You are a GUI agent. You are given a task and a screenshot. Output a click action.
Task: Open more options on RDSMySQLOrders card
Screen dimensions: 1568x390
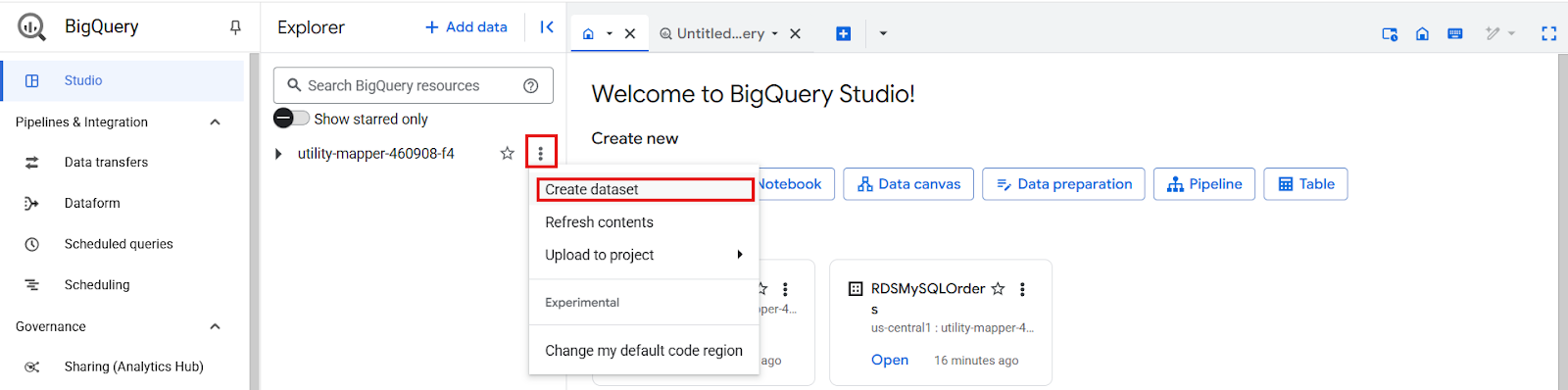click(1022, 289)
